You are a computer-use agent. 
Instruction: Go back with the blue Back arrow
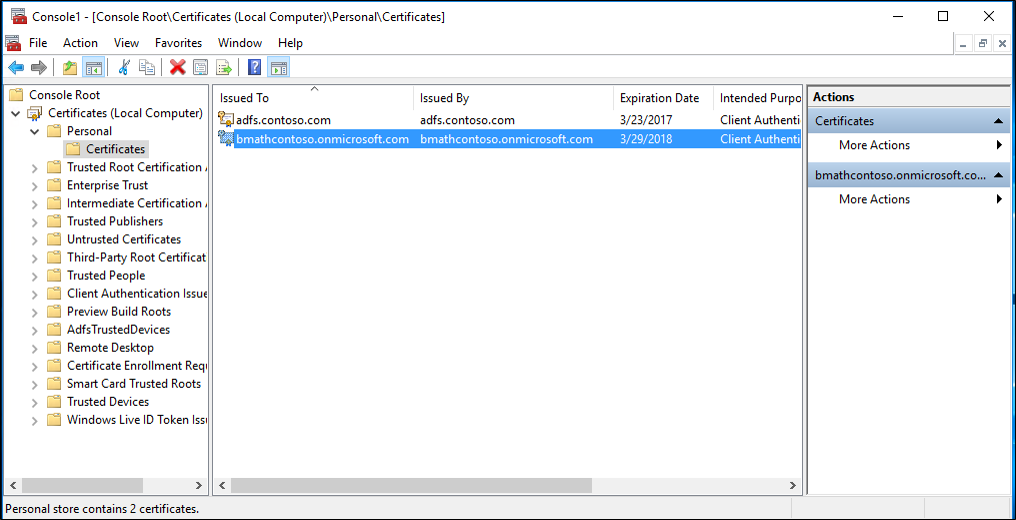click(16, 67)
